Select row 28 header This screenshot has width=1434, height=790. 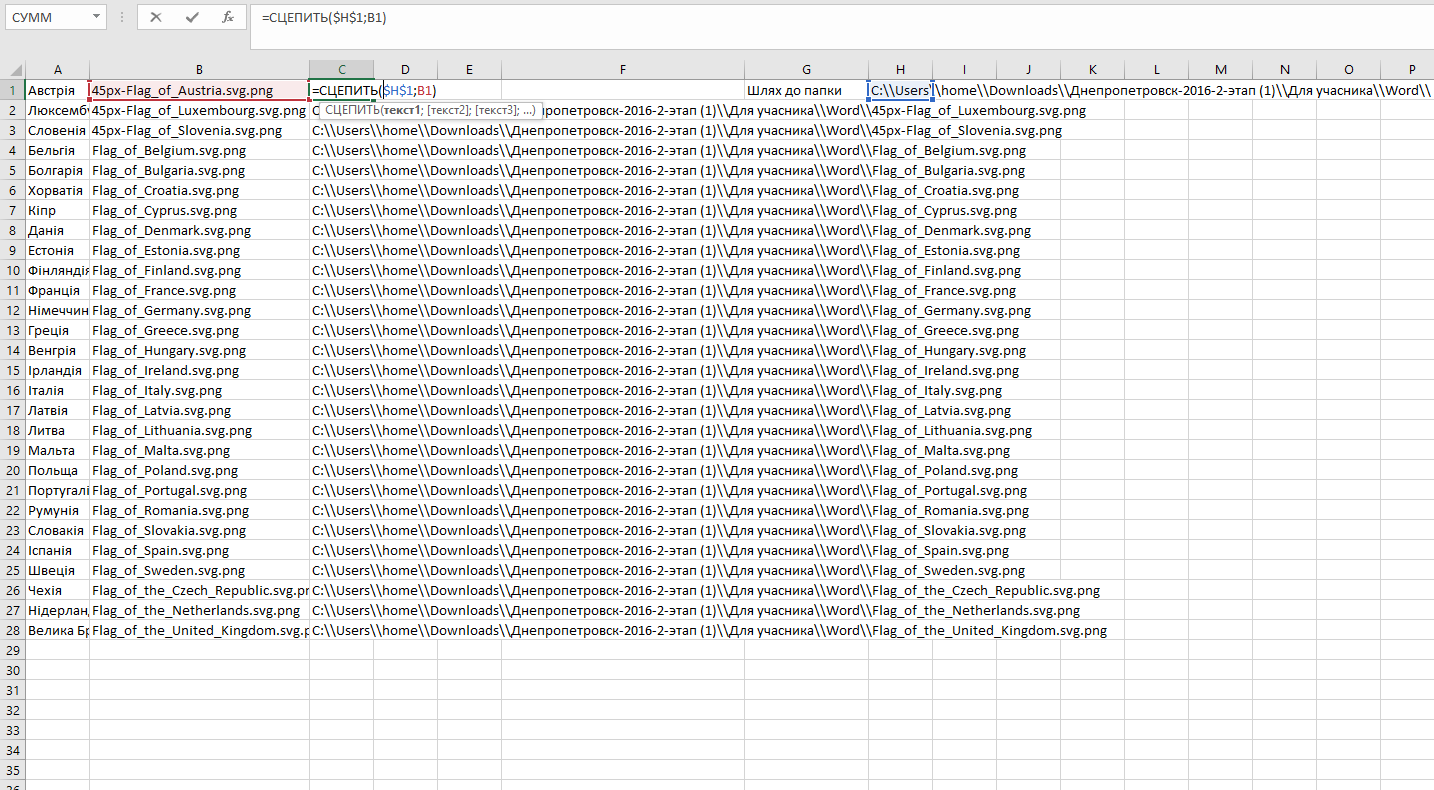pyautogui.click(x=13, y=631)
